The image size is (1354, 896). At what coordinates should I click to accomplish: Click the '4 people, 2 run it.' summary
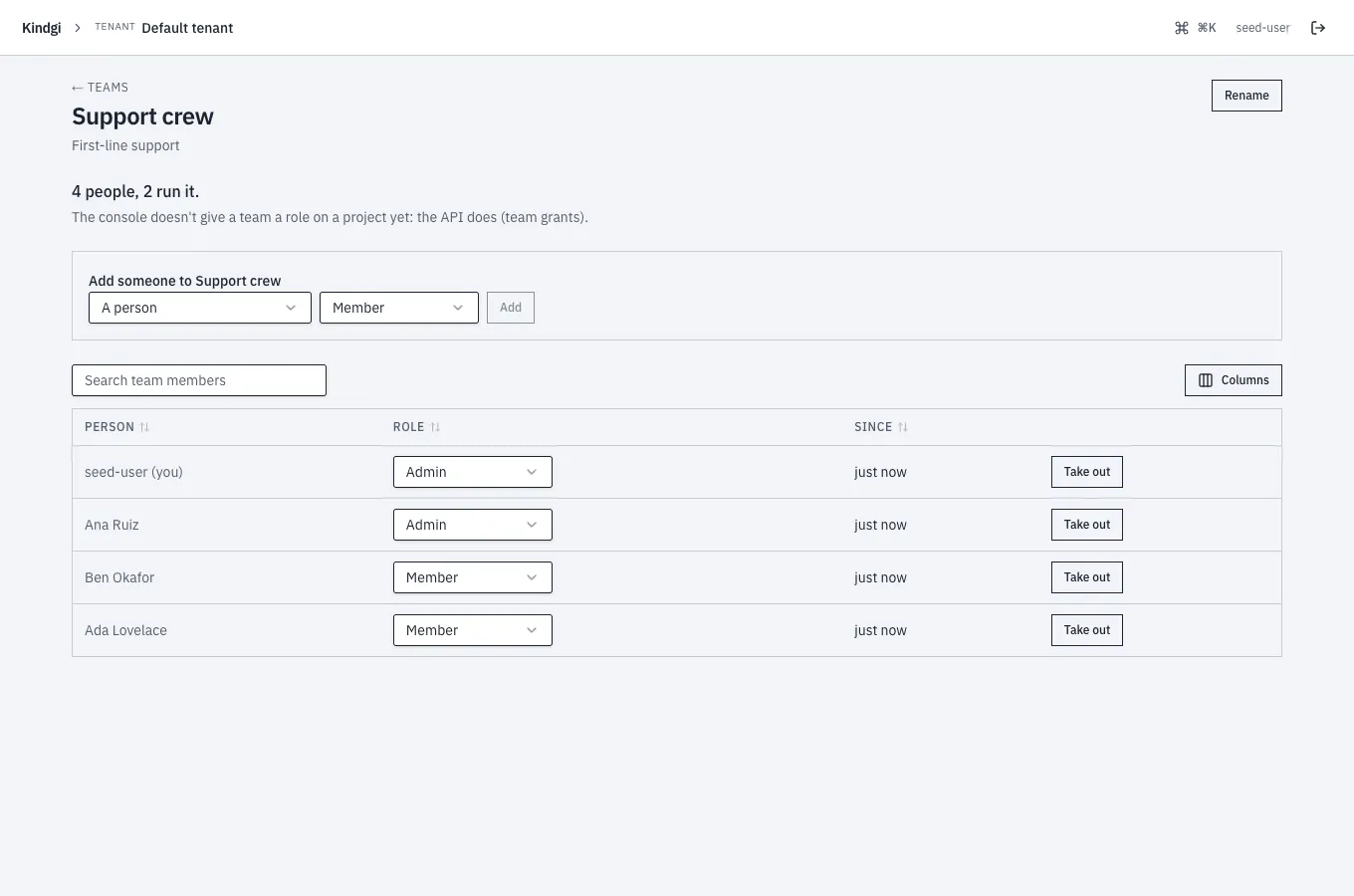click(135, 191)
